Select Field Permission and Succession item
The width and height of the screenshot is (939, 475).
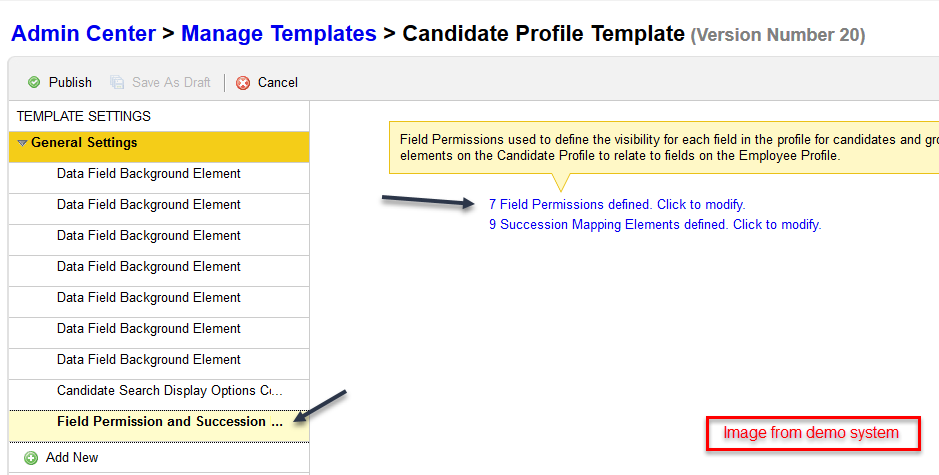(159, 422)
